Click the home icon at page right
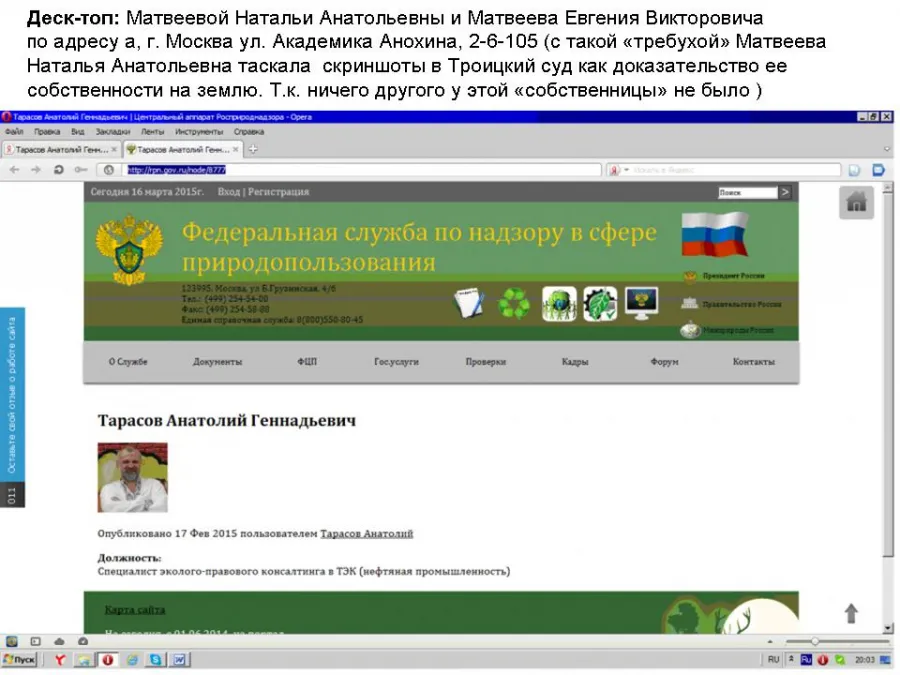Image resolution: width=900 pixels, height=675 pixels. coord(856,202)
